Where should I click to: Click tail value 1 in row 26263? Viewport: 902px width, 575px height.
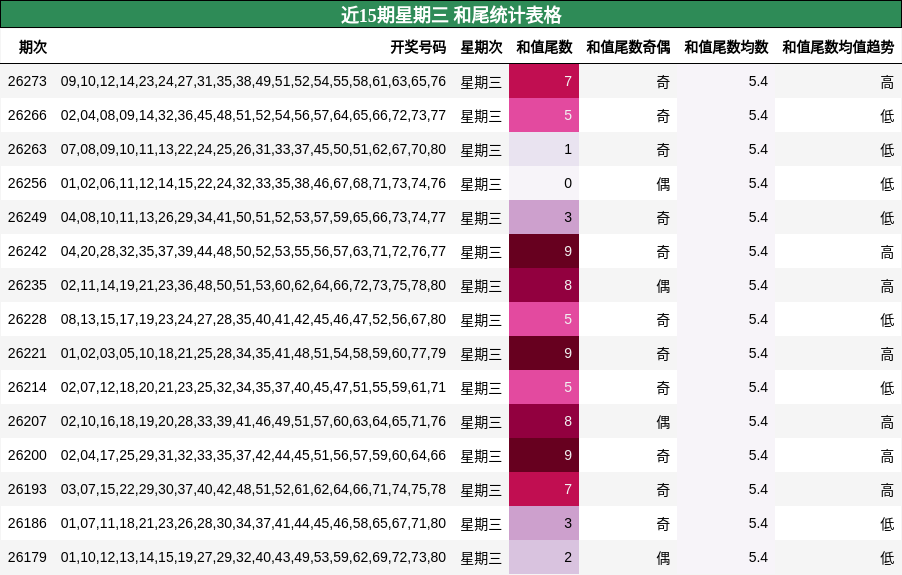tap(544, 150)
